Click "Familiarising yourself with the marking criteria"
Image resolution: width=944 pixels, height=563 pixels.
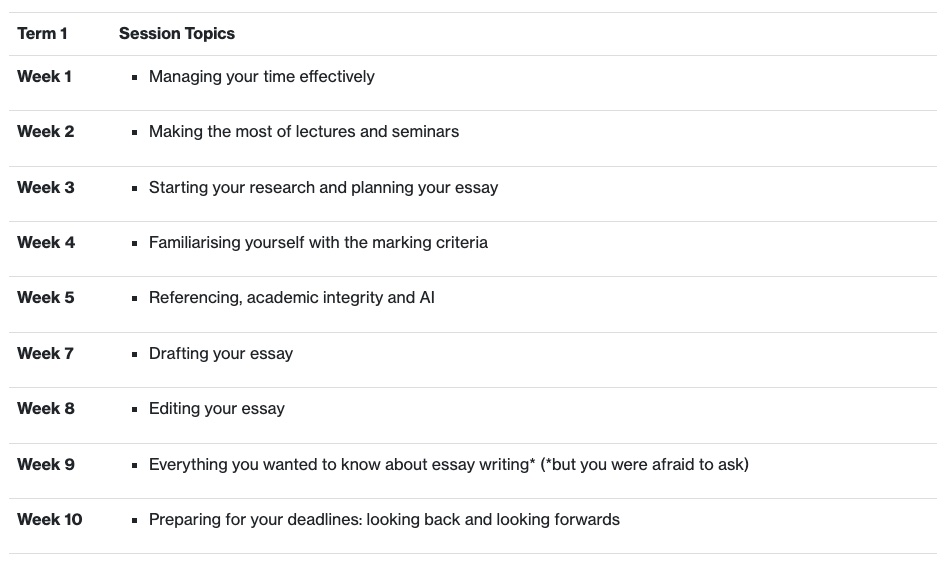[x=318, y=243]
